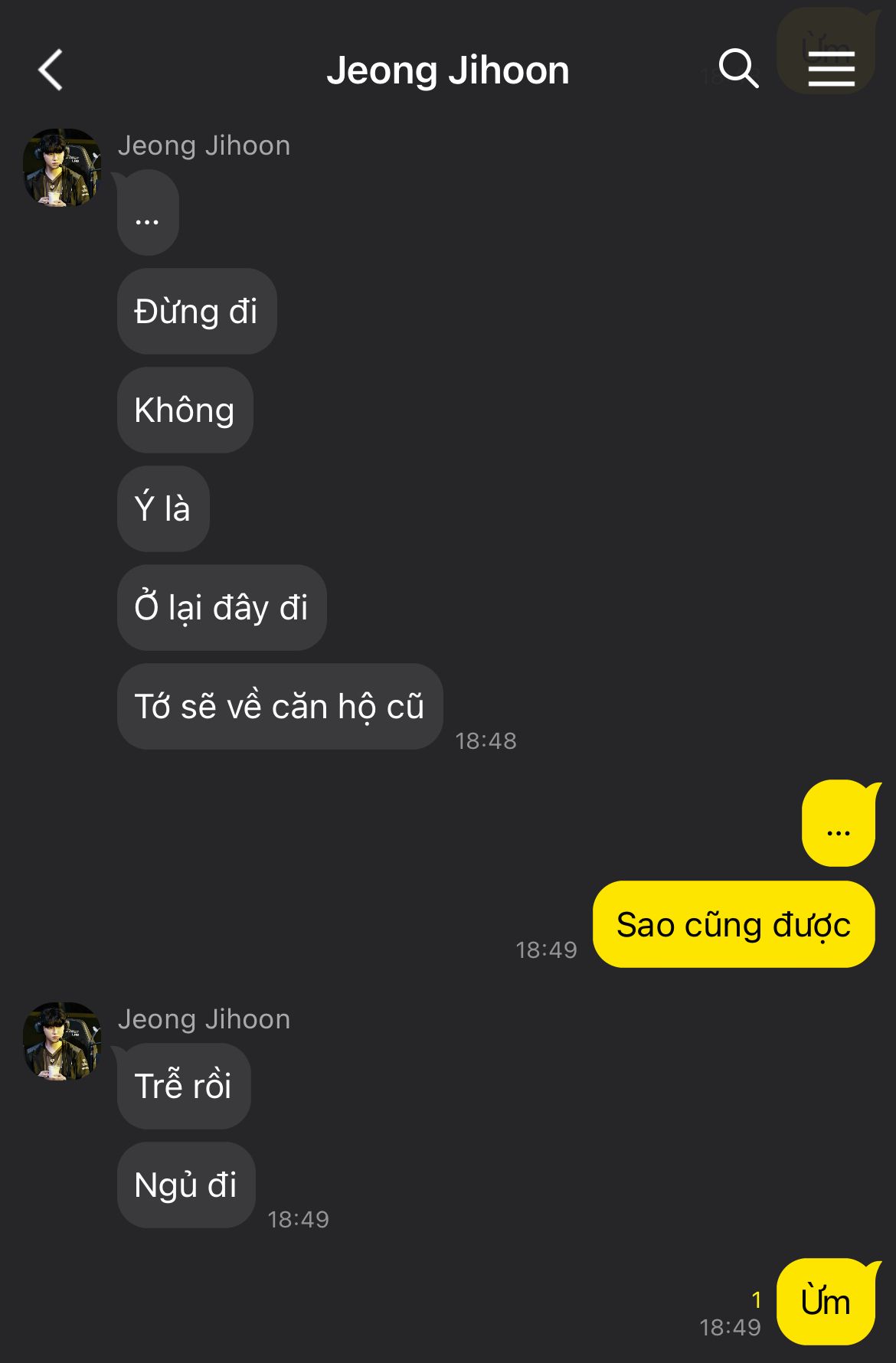Image resolution: width=896 pixels, height=1363 pixels.
Task: Open Jeong Jihoon's top profile avatar
Action: coord(62,167)
